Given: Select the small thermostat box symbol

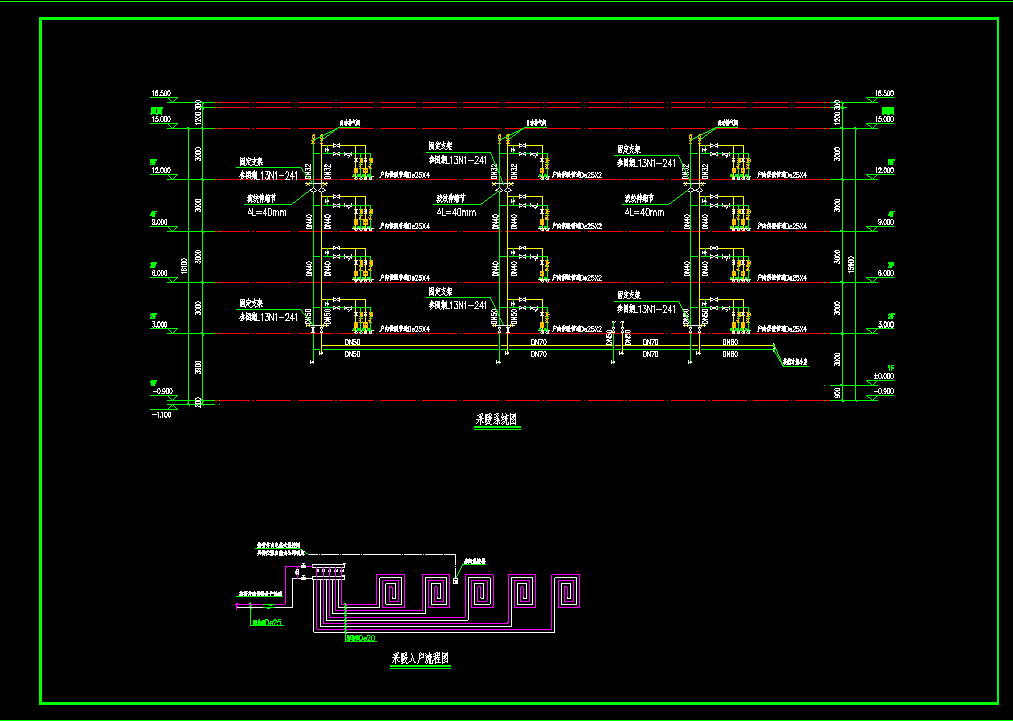Looking at the screenshot, I should (455, 580).
